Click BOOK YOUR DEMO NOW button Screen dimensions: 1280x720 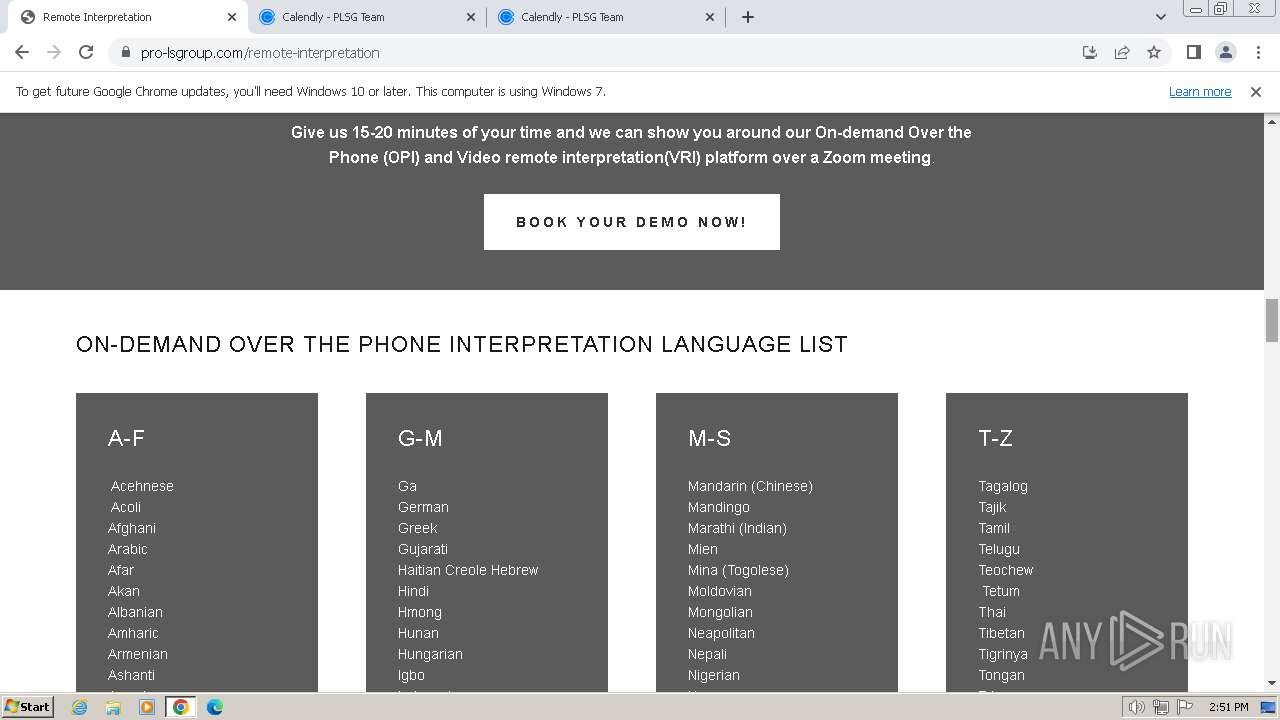(x=632, y=222)
